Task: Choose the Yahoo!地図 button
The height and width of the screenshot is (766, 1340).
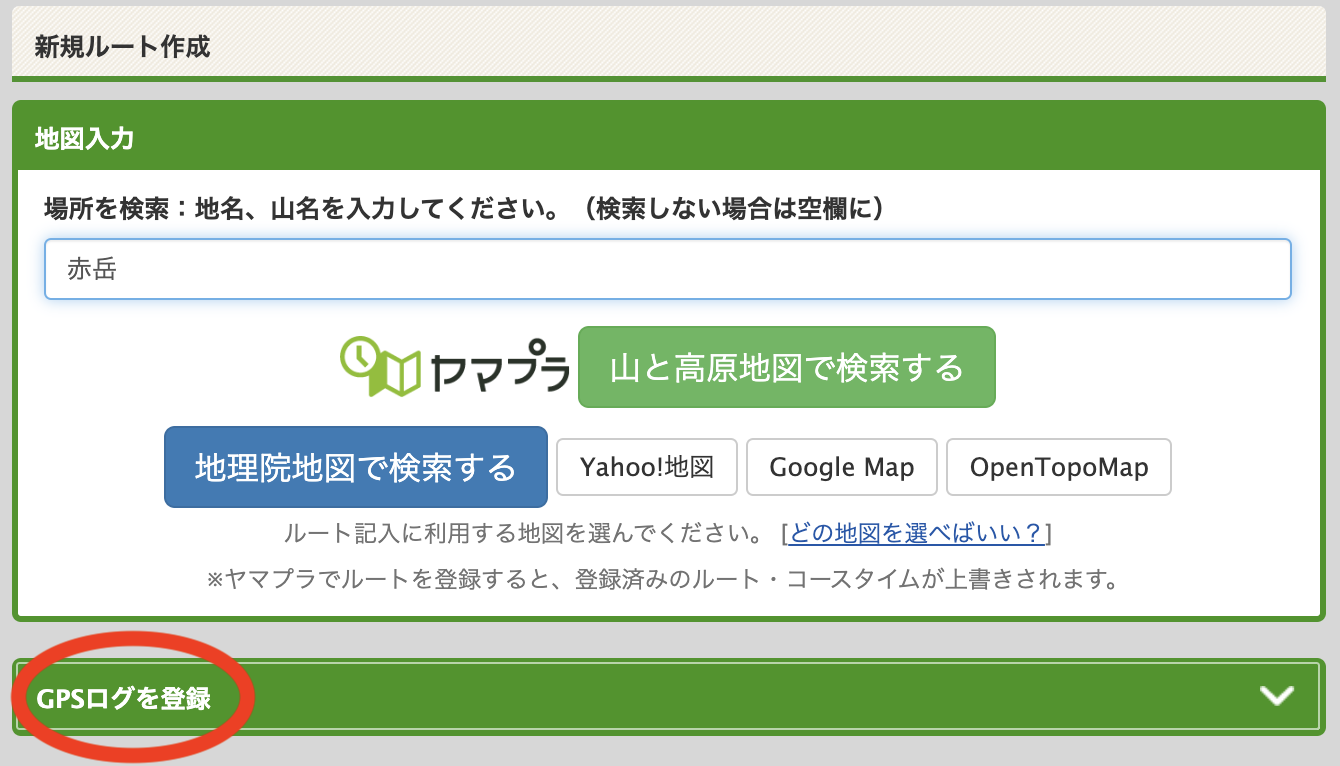Action: point(647,467)
